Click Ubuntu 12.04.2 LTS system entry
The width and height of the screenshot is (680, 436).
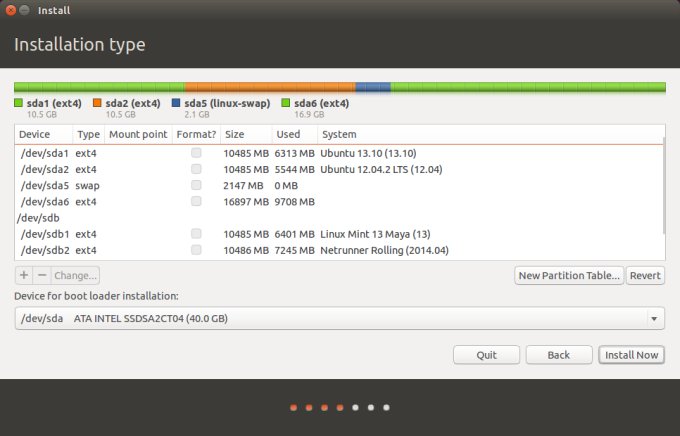pyautogui.click(x=381, y=169)
